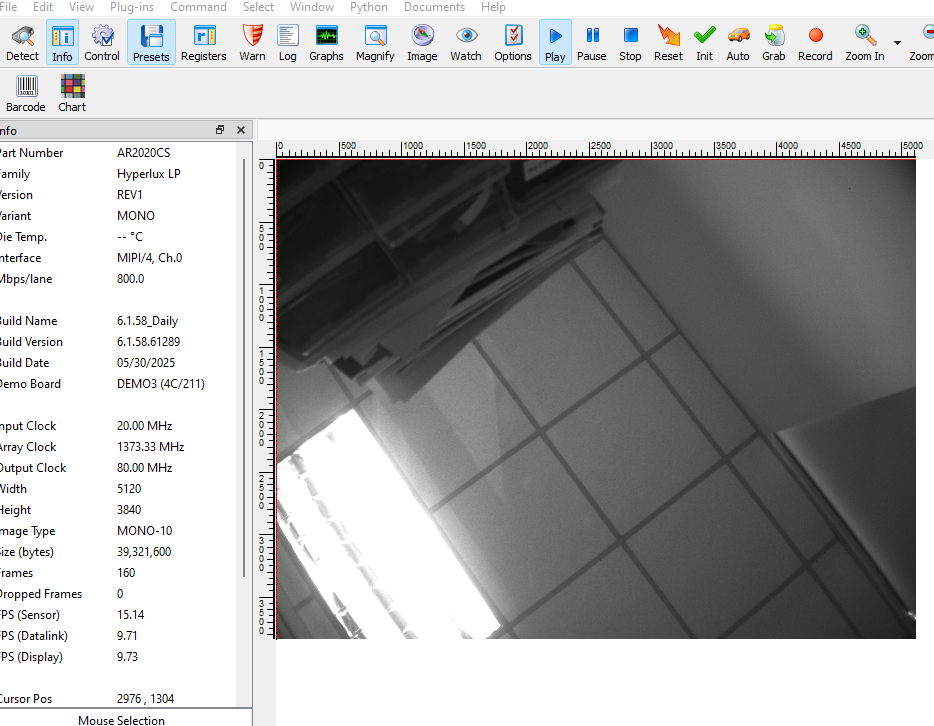Click the Play button
The width and height of the screenshot is (934, 726).
pyautogui.click(x=555, y=42)
